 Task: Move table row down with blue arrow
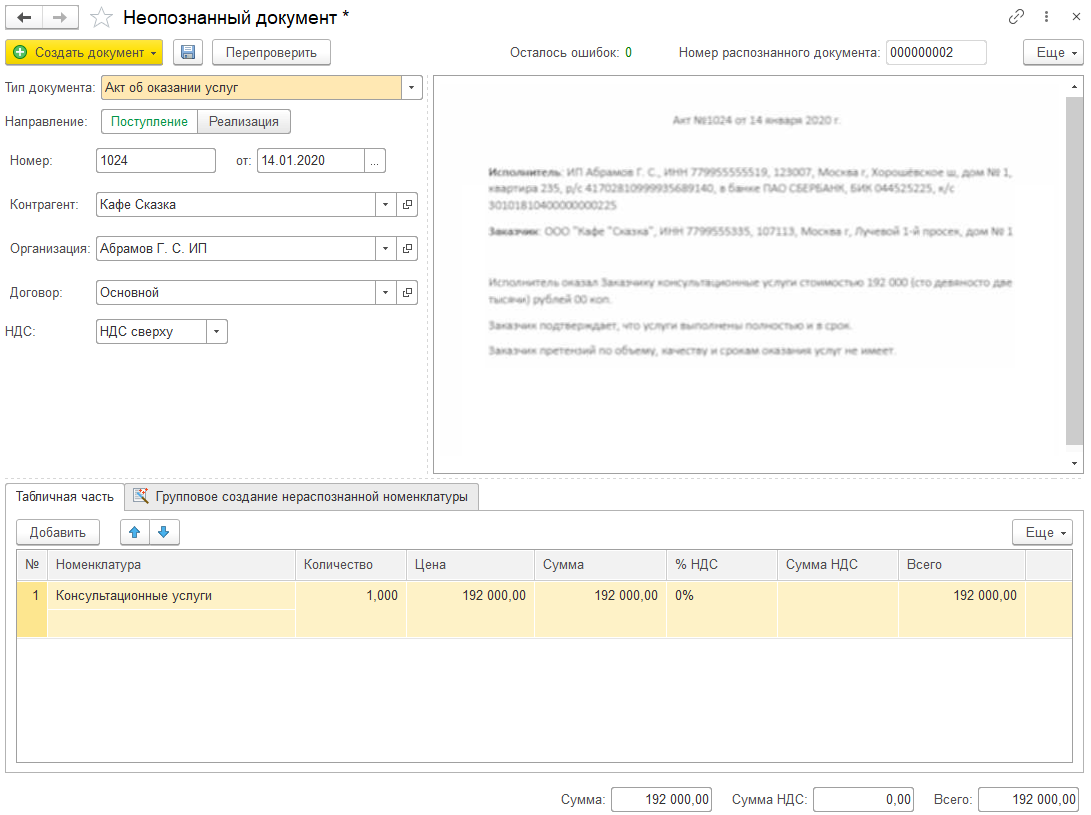pyautogui.click(x=164, y=532)
